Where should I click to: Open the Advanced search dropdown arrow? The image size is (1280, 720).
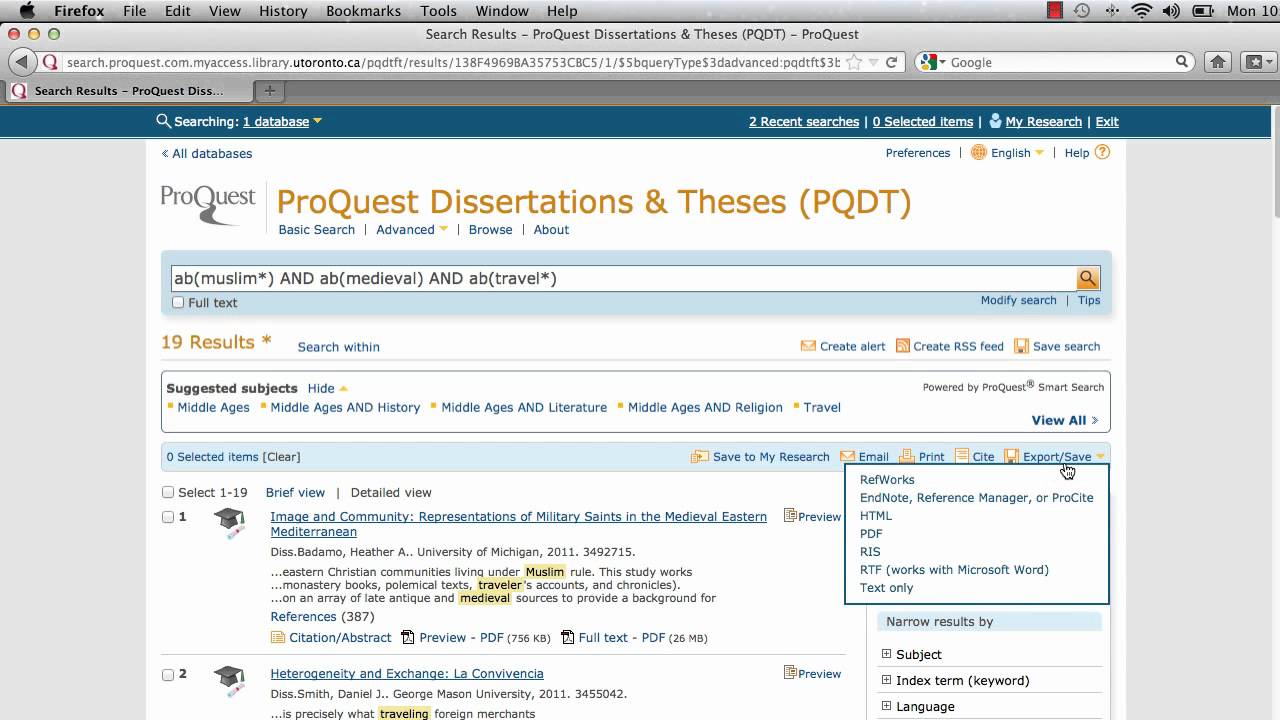443,230
